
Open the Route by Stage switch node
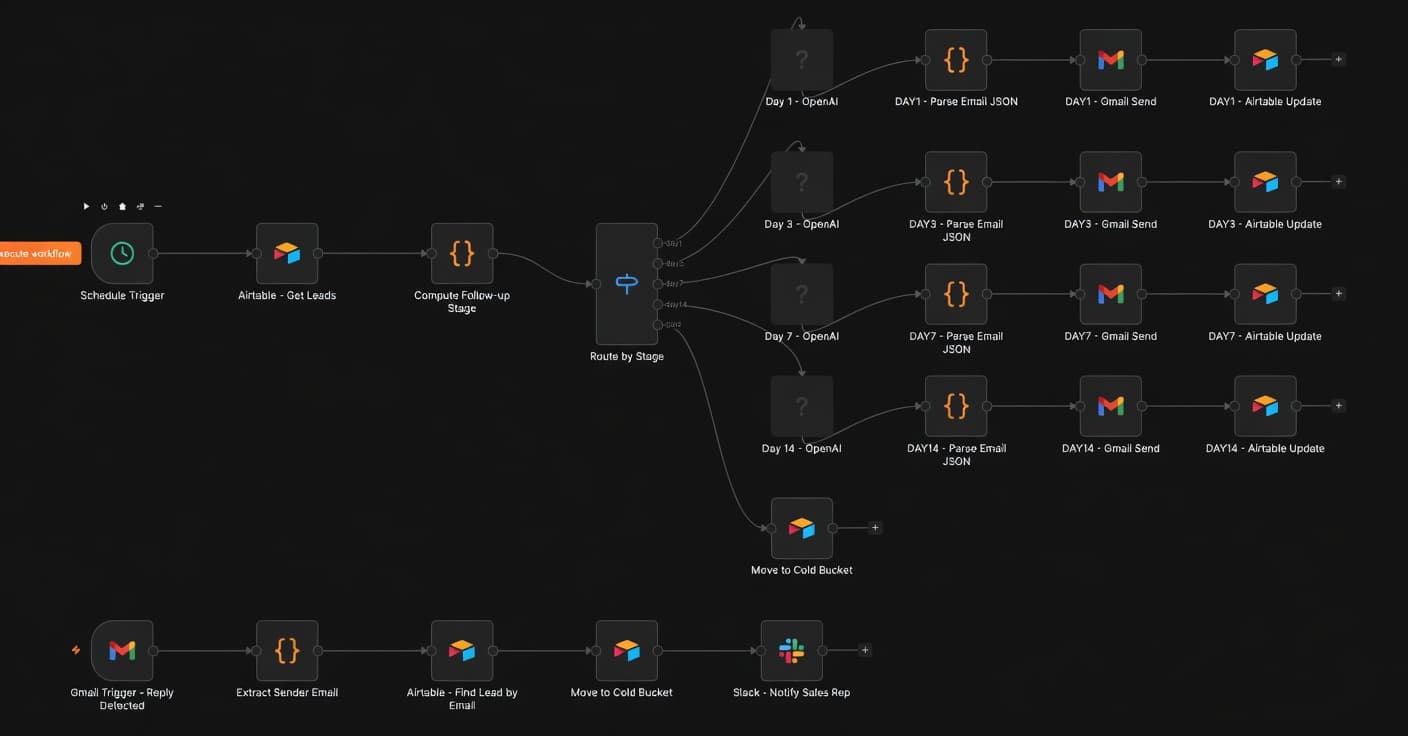pos(626,284)
